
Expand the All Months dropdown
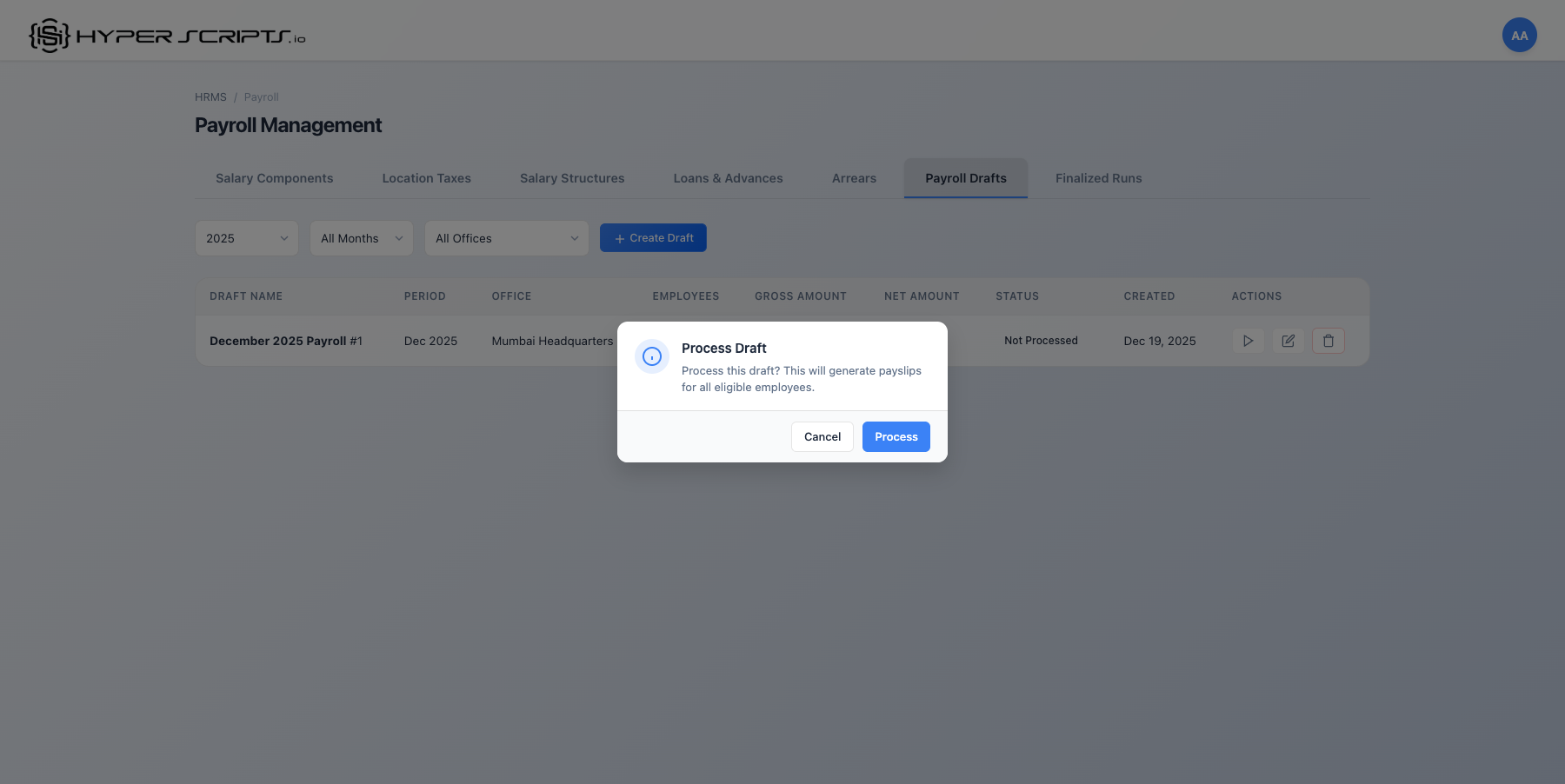pyautogui.click(x=361, y=237)
